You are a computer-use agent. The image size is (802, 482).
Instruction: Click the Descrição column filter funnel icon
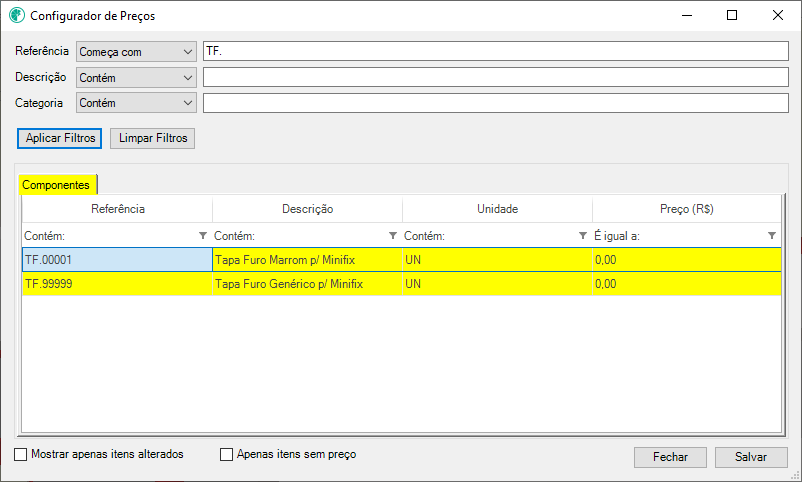click(393, 236)
